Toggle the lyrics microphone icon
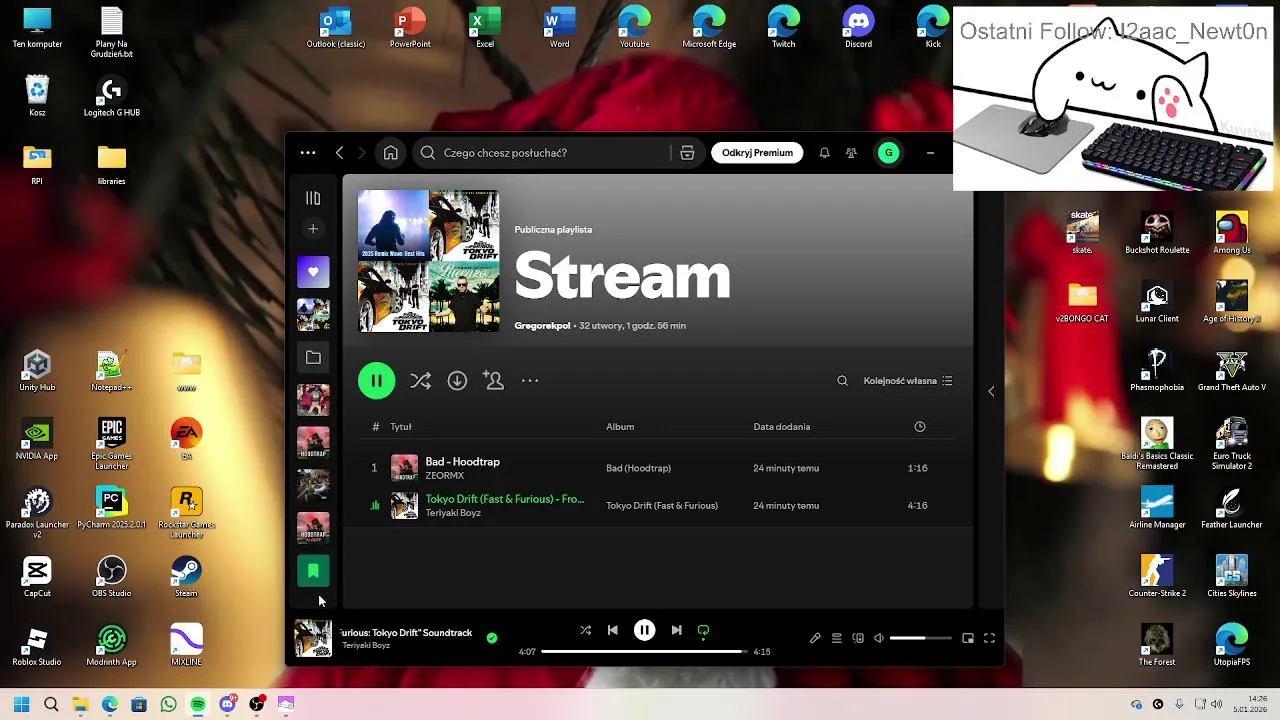The image size is (1280, 720). (x=815, y=638)
